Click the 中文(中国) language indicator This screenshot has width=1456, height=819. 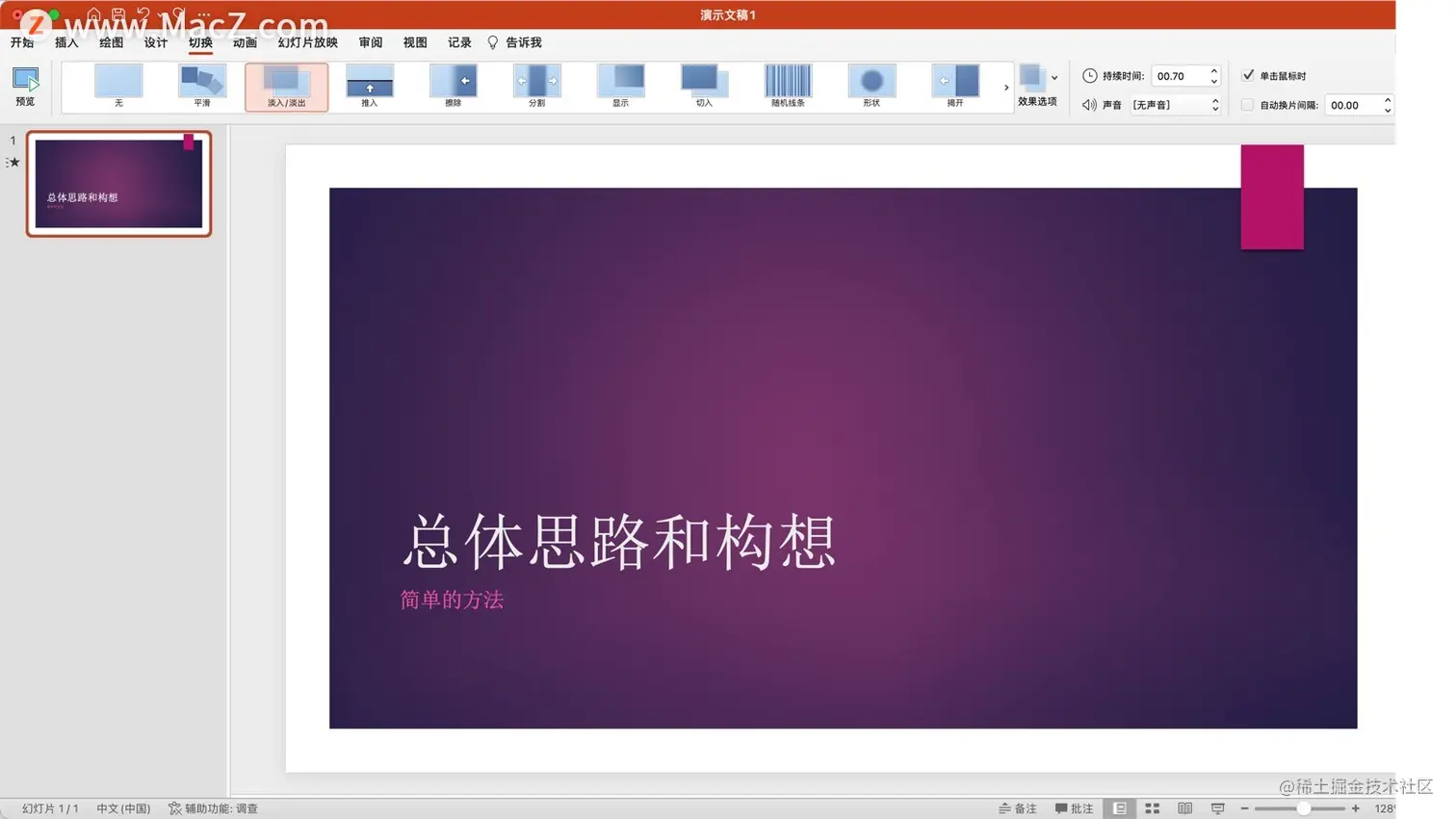click(123, 808)
